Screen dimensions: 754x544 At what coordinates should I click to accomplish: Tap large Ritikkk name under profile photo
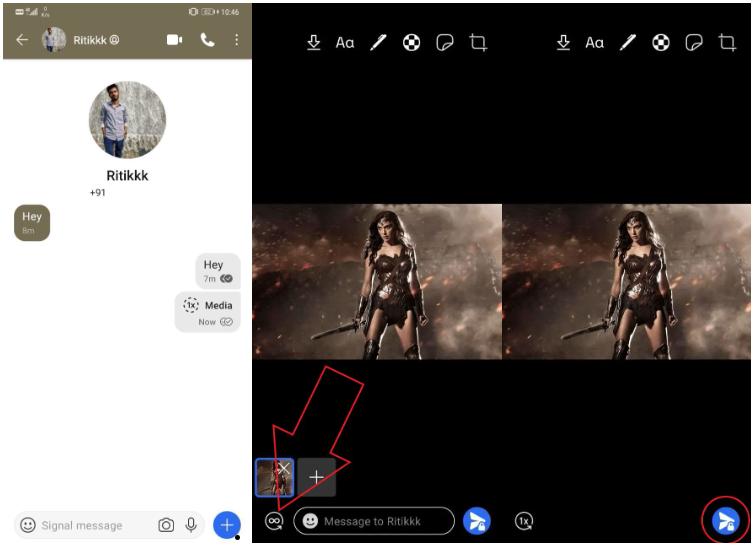(127, 176)
